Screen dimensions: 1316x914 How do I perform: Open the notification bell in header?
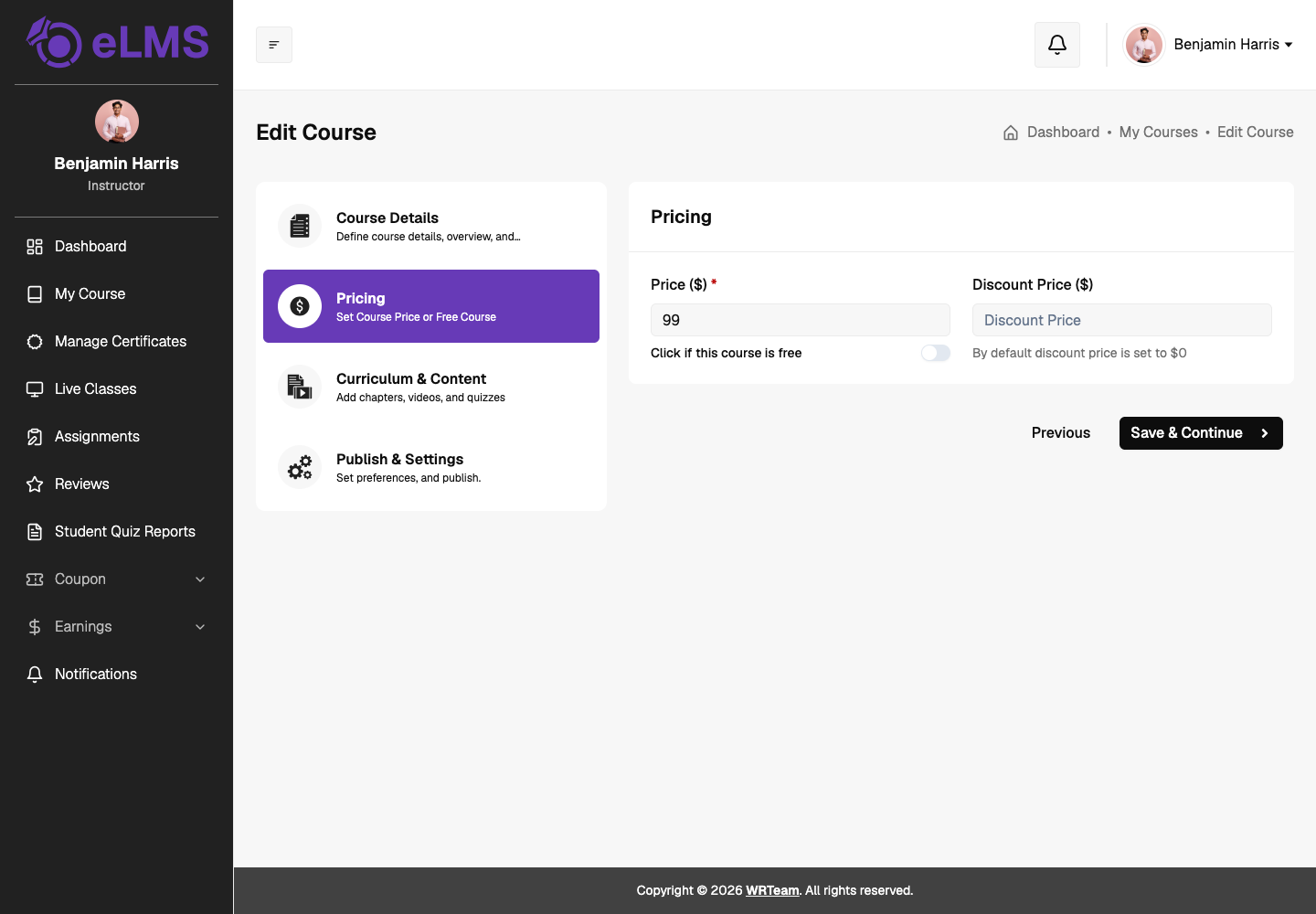pyautogui.click(x=1057, y=45)
